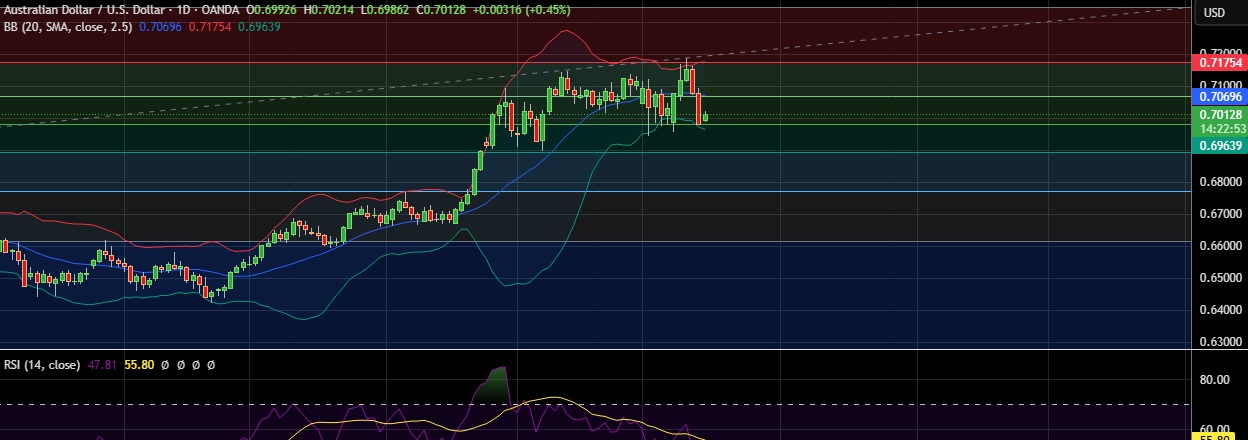Screen dimensions: 1248x440
Task: Select the RSI (14, close) indicator legend
Action: tap(42, 366)
